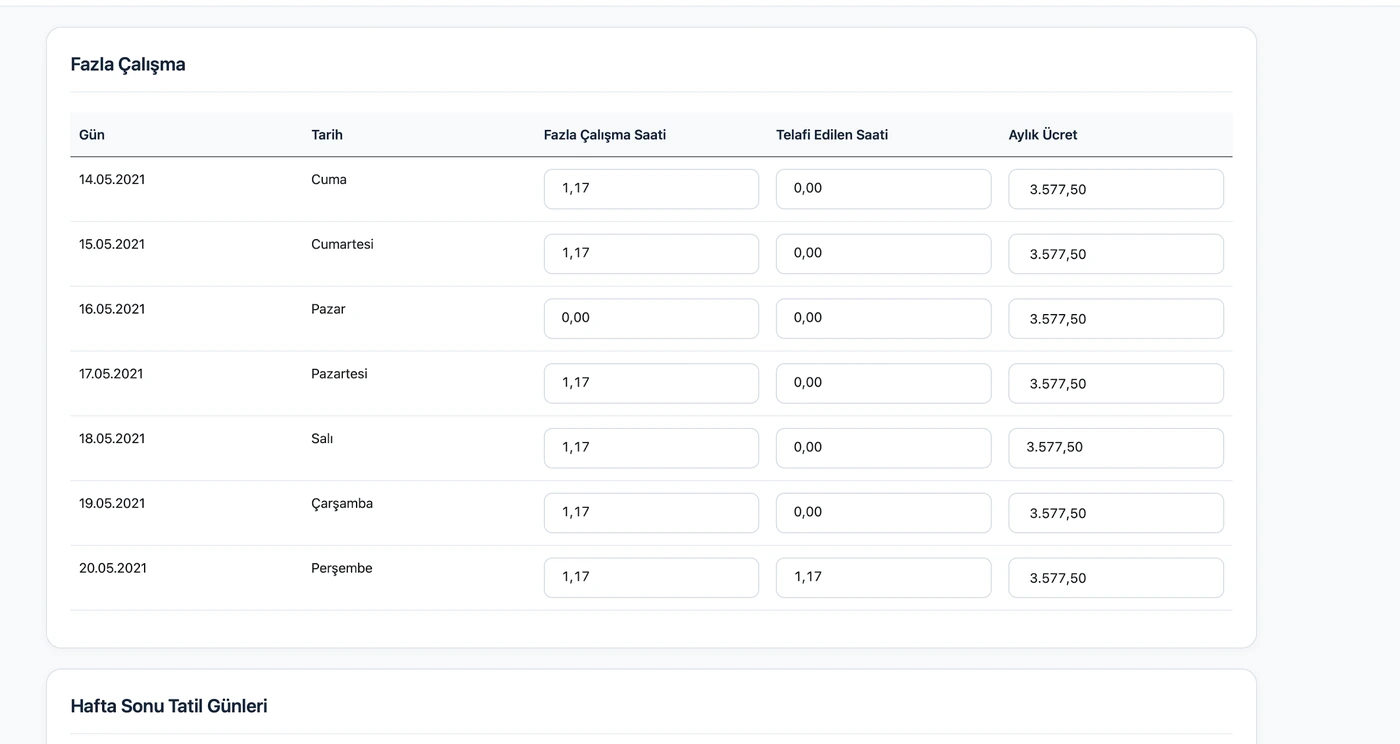Click the 0,00 overtime field for Pazar
The image size is (1400, 744).
click(x=651, y=318)
